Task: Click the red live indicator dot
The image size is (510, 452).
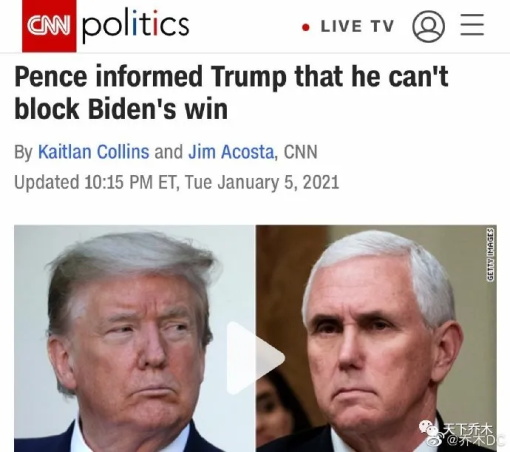Action: (x=306, y=27)
